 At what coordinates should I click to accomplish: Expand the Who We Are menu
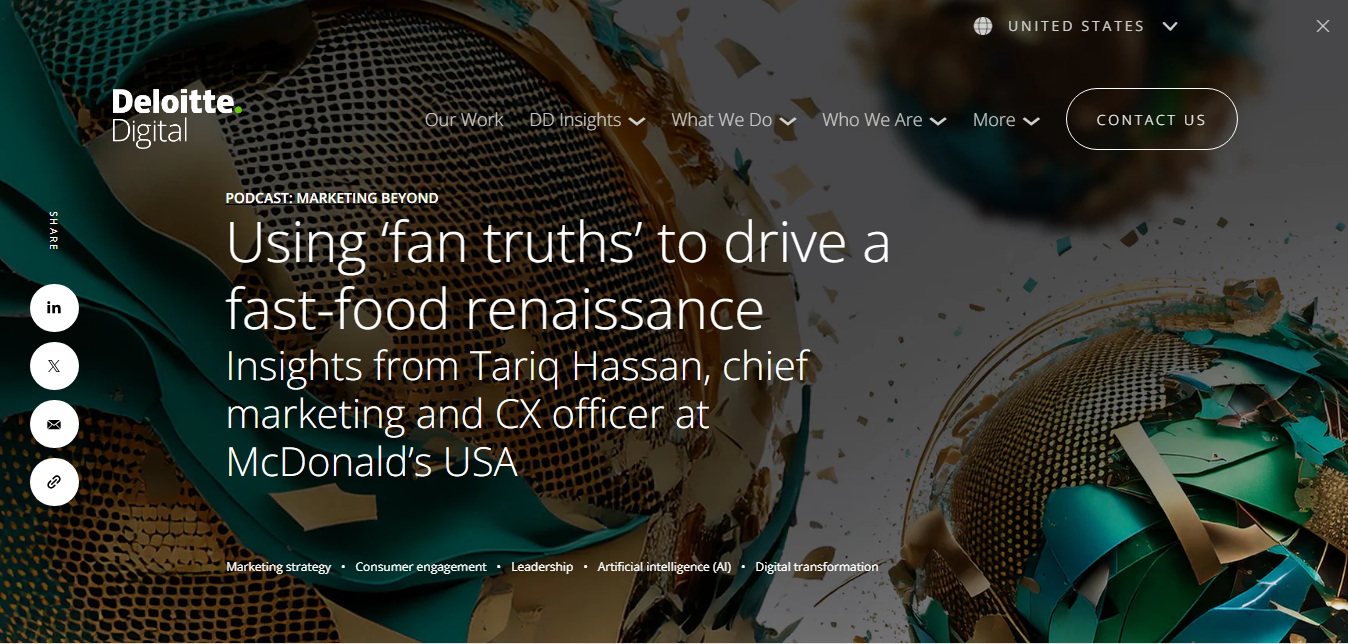tap(884, 120)
